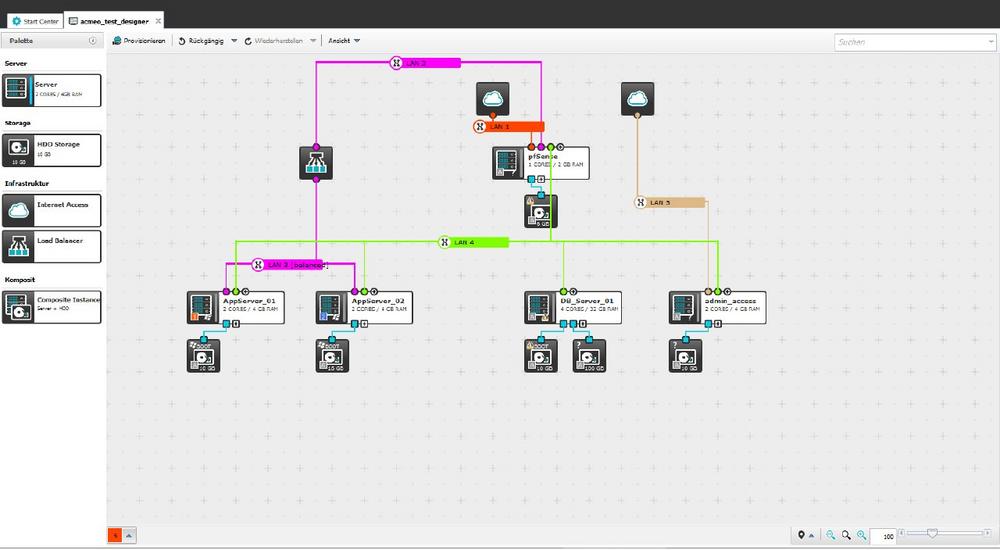Click the Provisionieren button
Screen dimensions: 1000x550
point(138,41)
